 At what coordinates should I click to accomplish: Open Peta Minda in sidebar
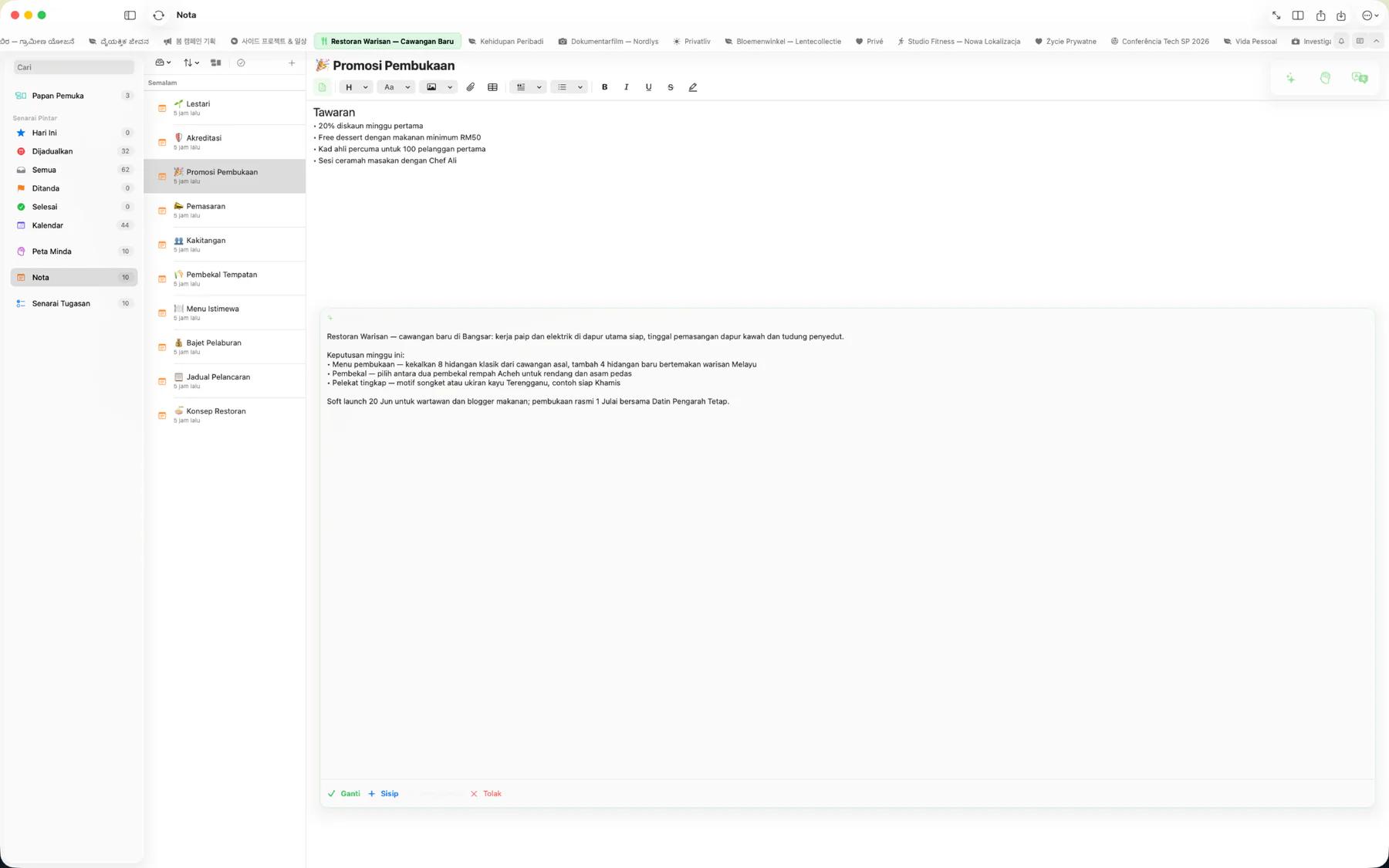click(74, 252)
